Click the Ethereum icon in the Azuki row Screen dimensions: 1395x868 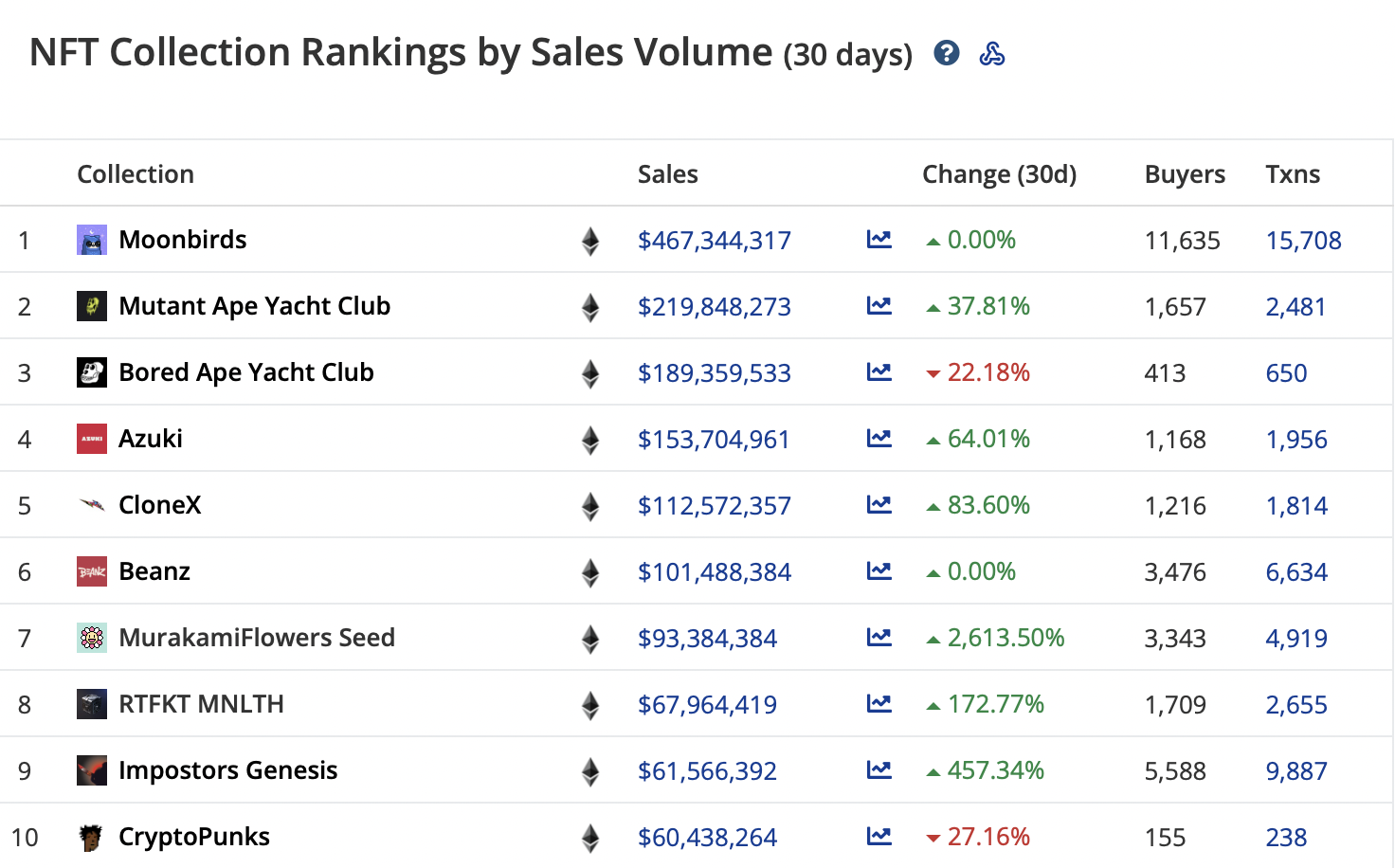coord(590,441)
